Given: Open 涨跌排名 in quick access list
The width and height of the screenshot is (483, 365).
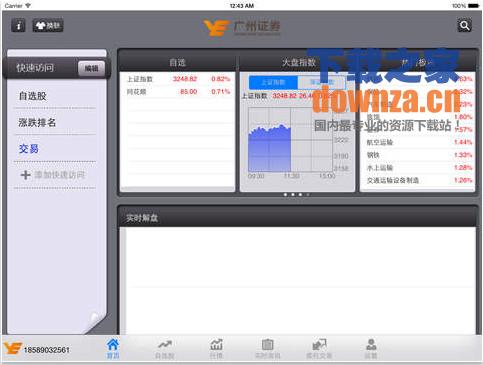Looking at the screenshot, I should [37, 123].
